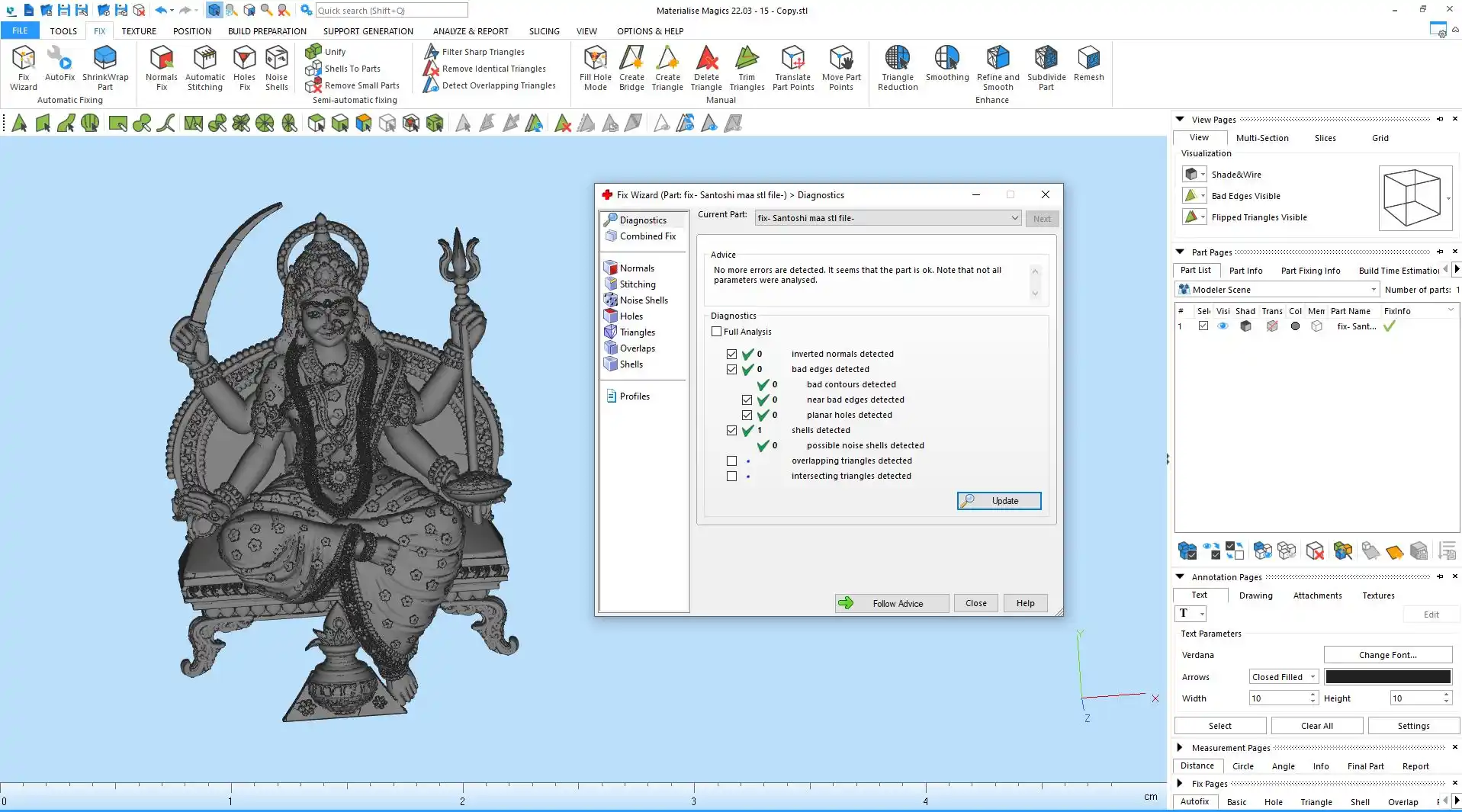Screen dimensions: 1462x812
Task: Choose the Delete Triangle tool
Action: pos(706,67)
